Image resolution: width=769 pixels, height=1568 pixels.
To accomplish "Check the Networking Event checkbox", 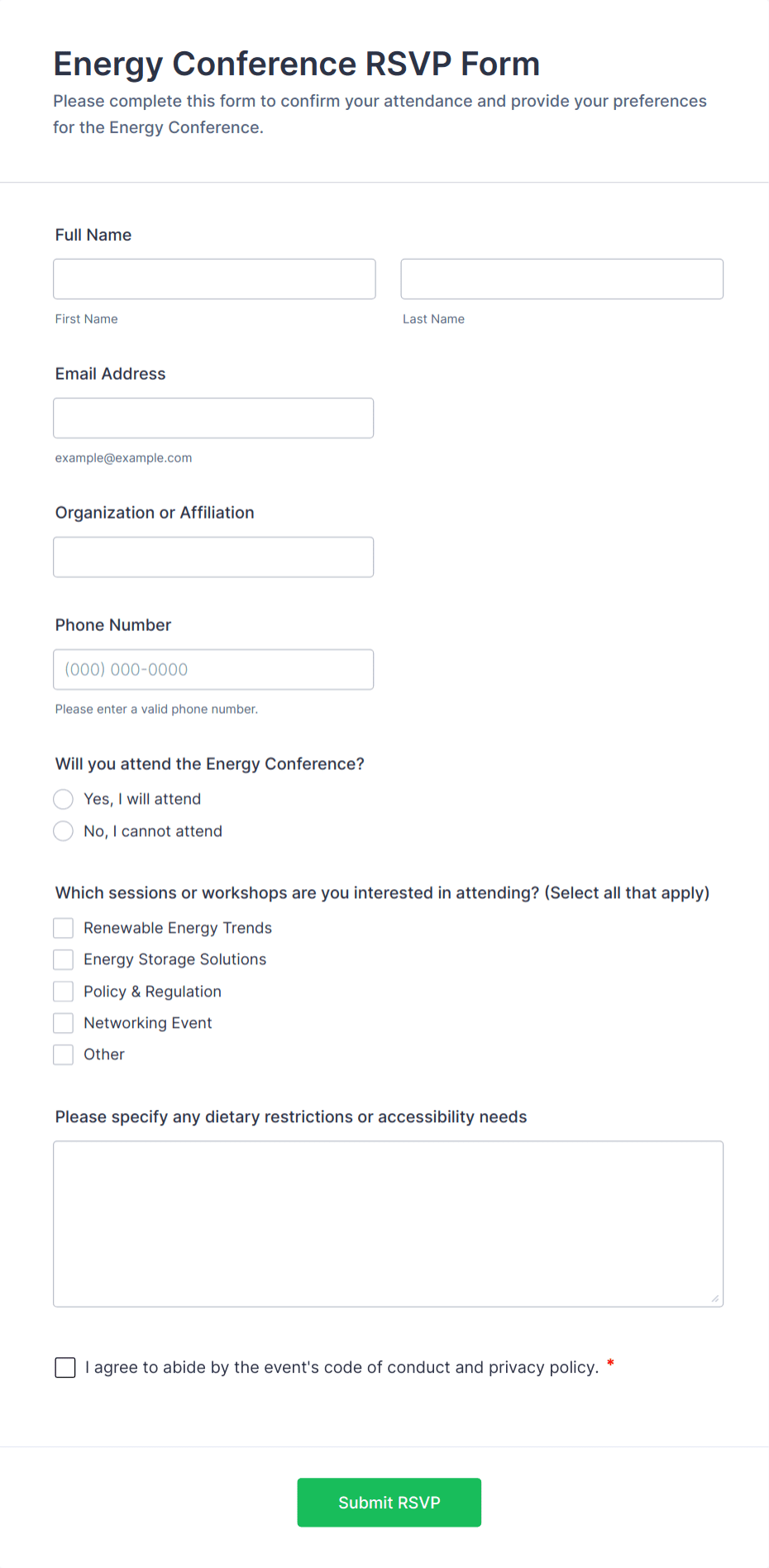I will tap(63, 1022).
